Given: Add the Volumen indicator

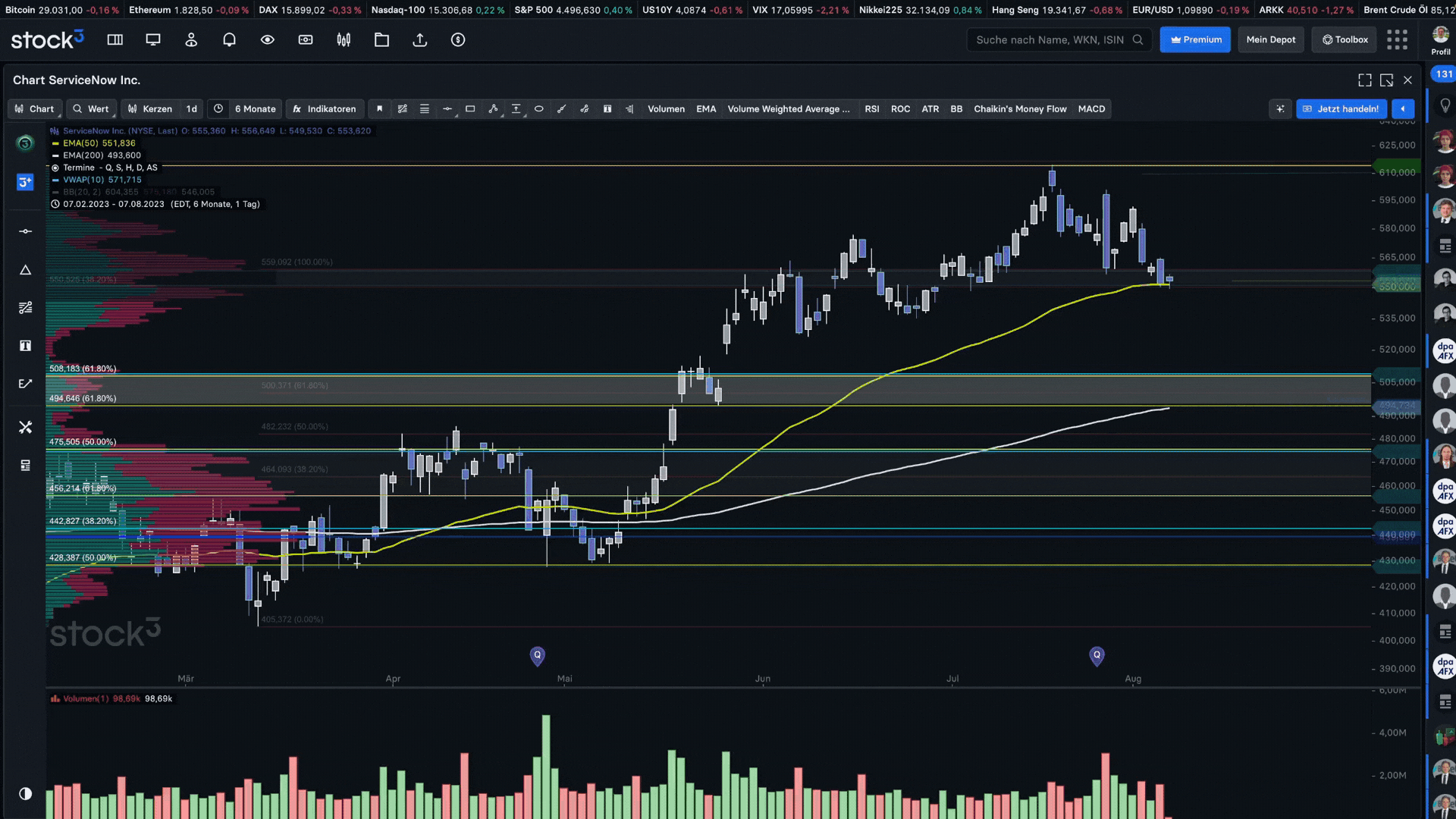Looking at the screenshot, I should point(666,108).
